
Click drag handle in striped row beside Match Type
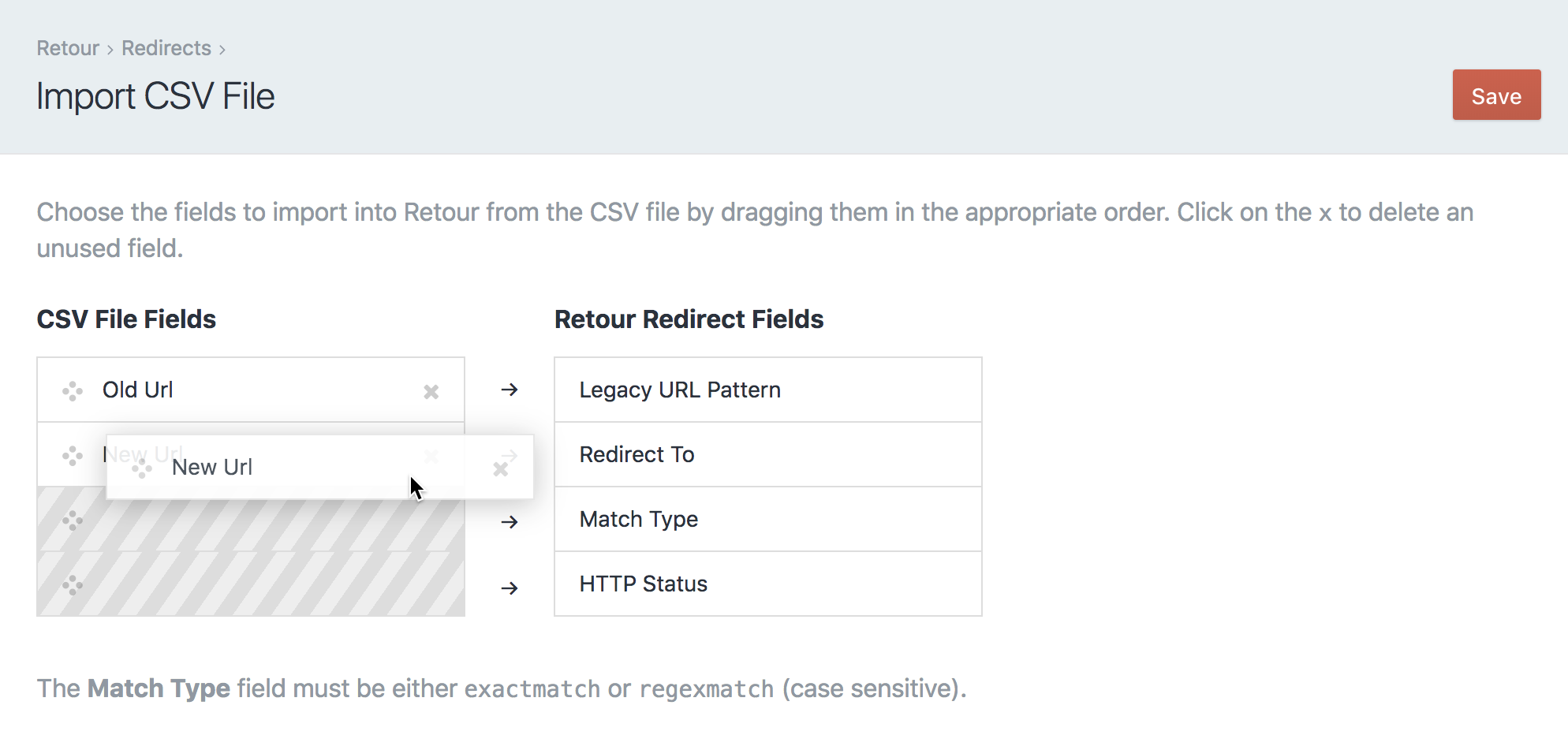pos(73,520)
